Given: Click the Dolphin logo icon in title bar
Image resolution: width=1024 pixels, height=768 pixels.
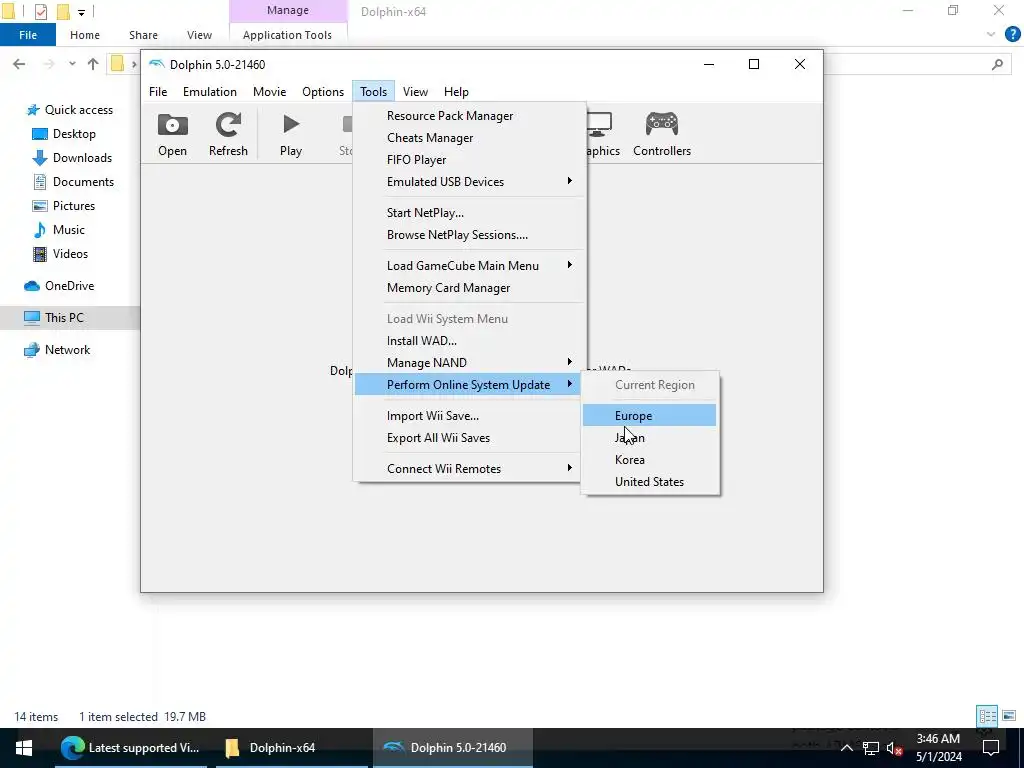Looking at the screenshot, I should pos(157,64).
